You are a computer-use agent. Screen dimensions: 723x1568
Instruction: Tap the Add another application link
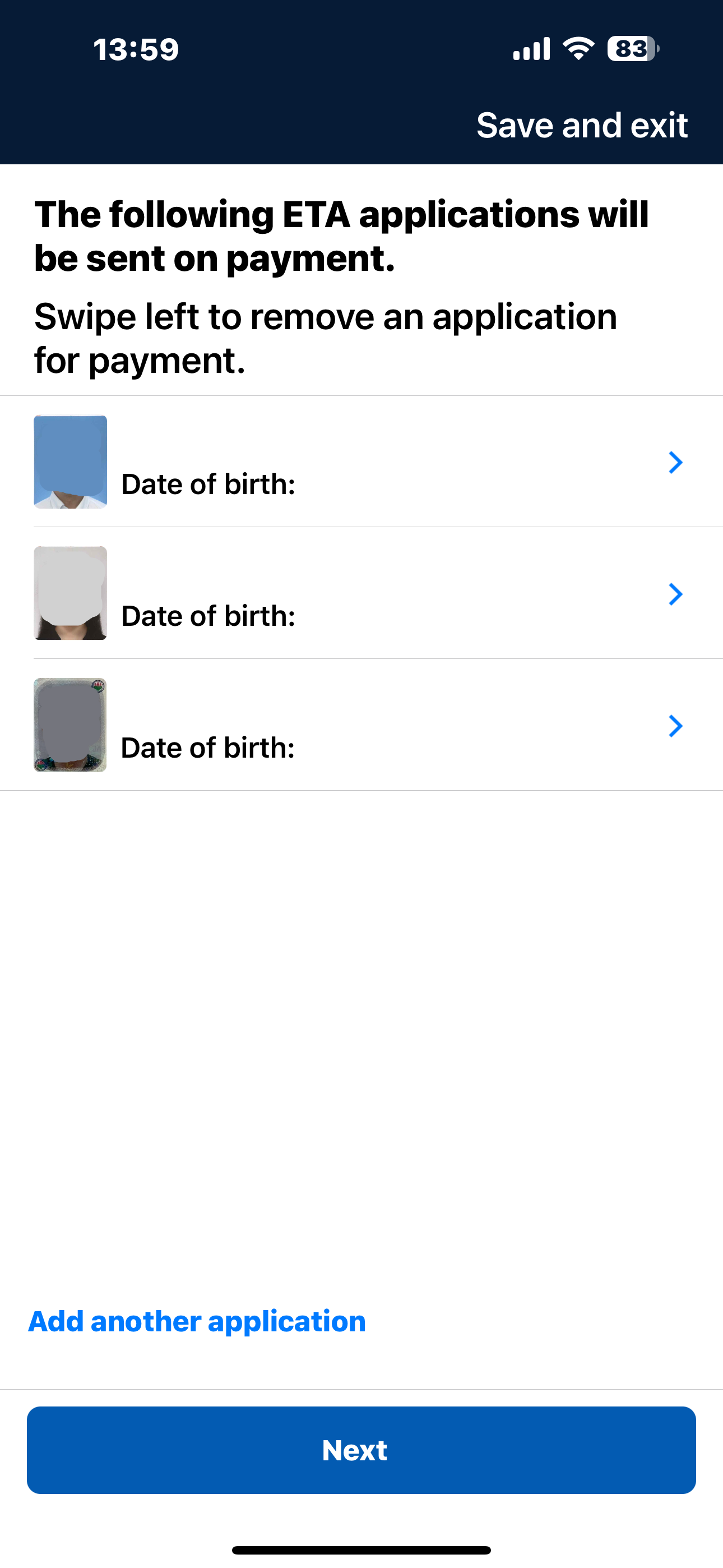[x=197, y=1321]
